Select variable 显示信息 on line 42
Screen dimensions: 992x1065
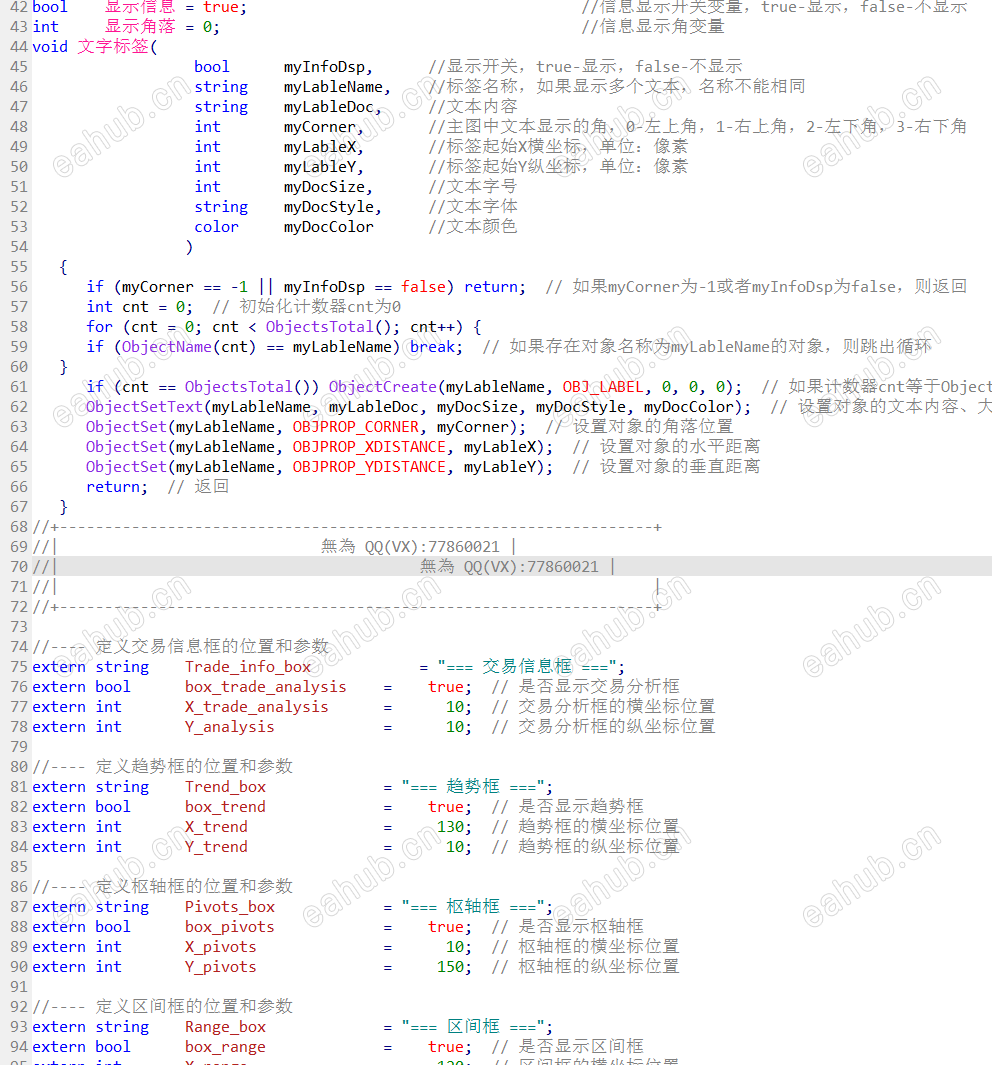point(140,7)
